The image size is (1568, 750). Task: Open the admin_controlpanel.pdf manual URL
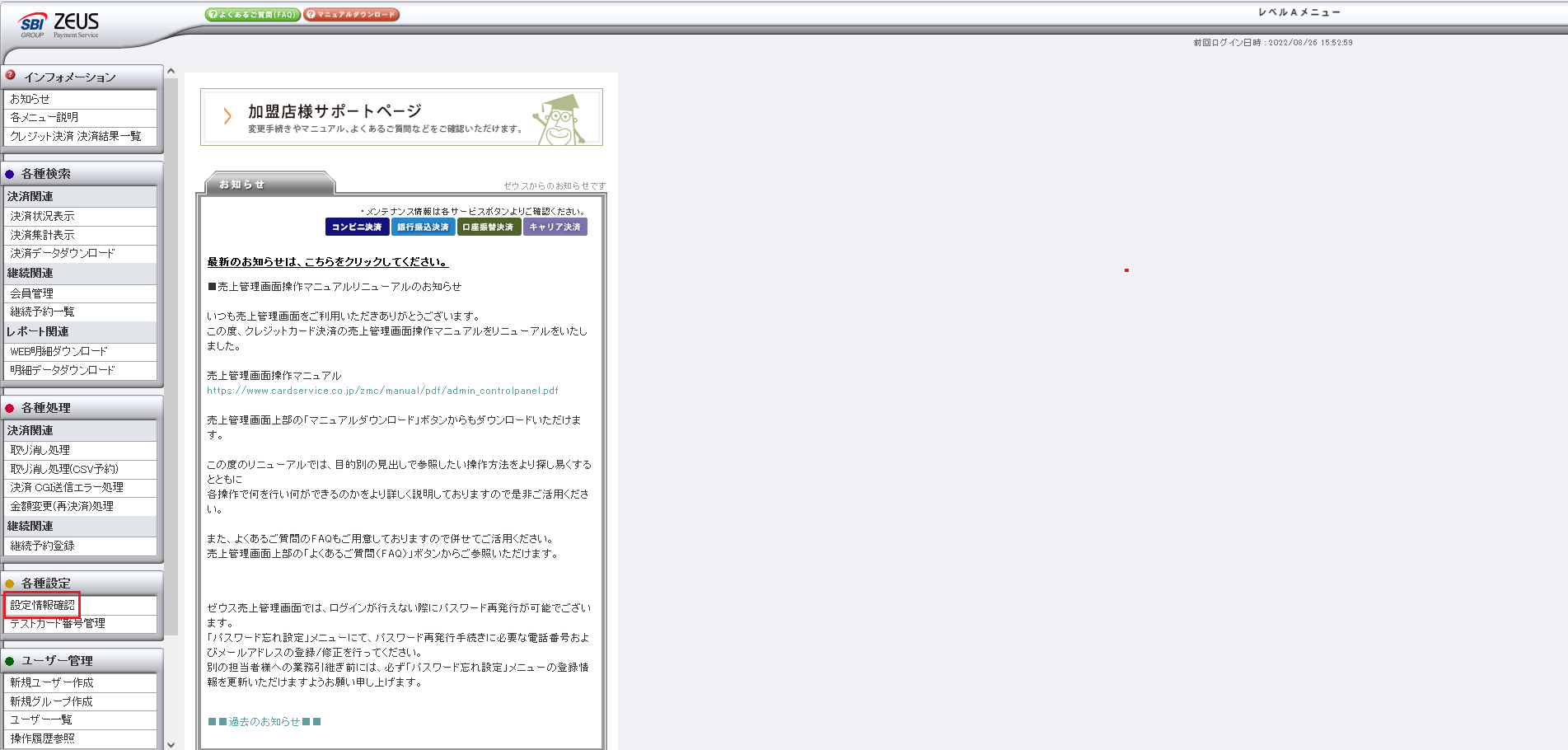382,391
